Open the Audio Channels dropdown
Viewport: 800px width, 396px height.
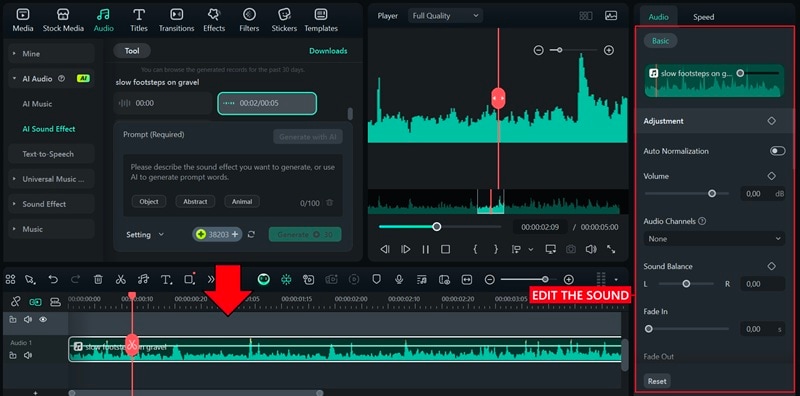714,238
